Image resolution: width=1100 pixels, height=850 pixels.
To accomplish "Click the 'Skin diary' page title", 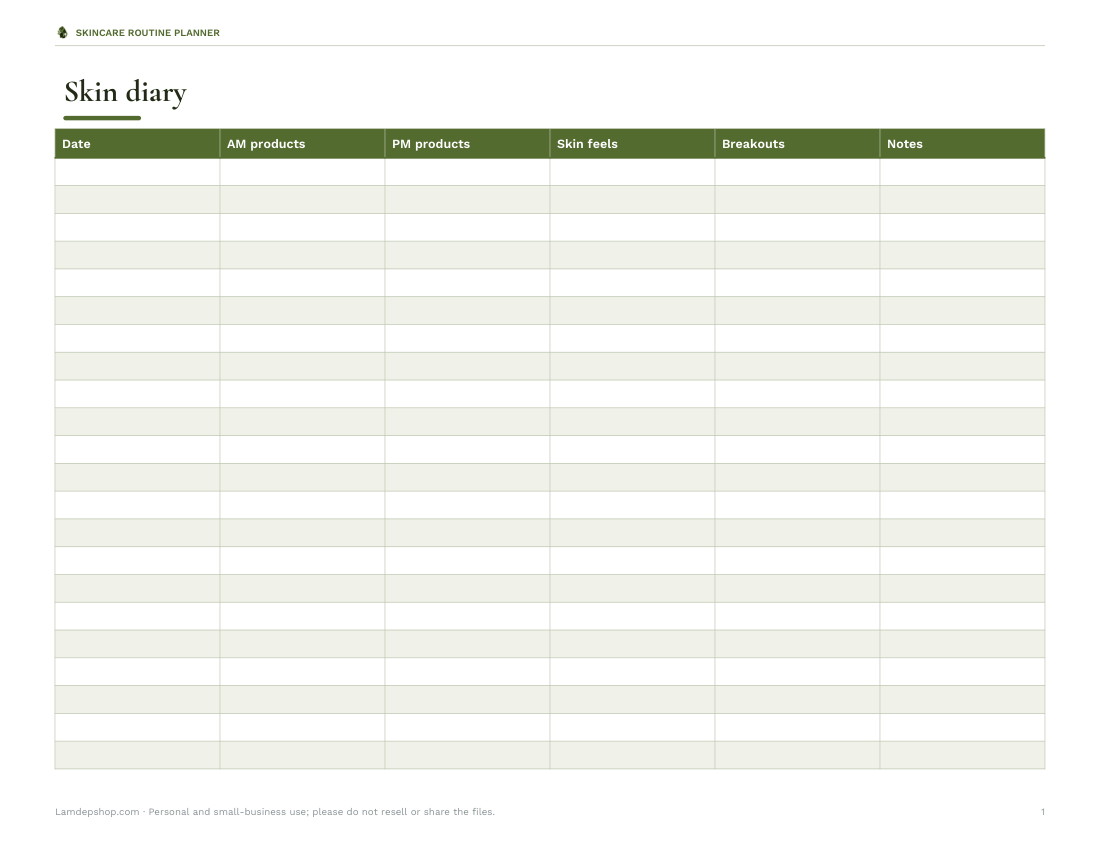I will click(x=126, y=93).
